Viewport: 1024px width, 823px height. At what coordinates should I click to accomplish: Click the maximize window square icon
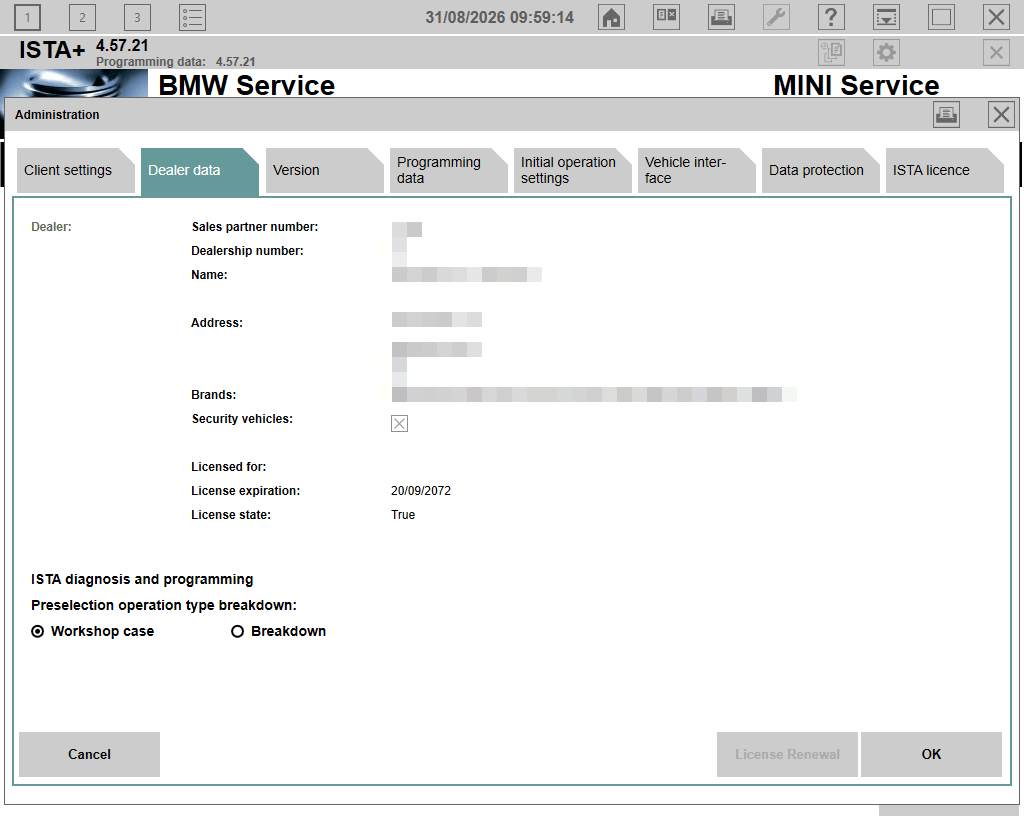point(941,18)
